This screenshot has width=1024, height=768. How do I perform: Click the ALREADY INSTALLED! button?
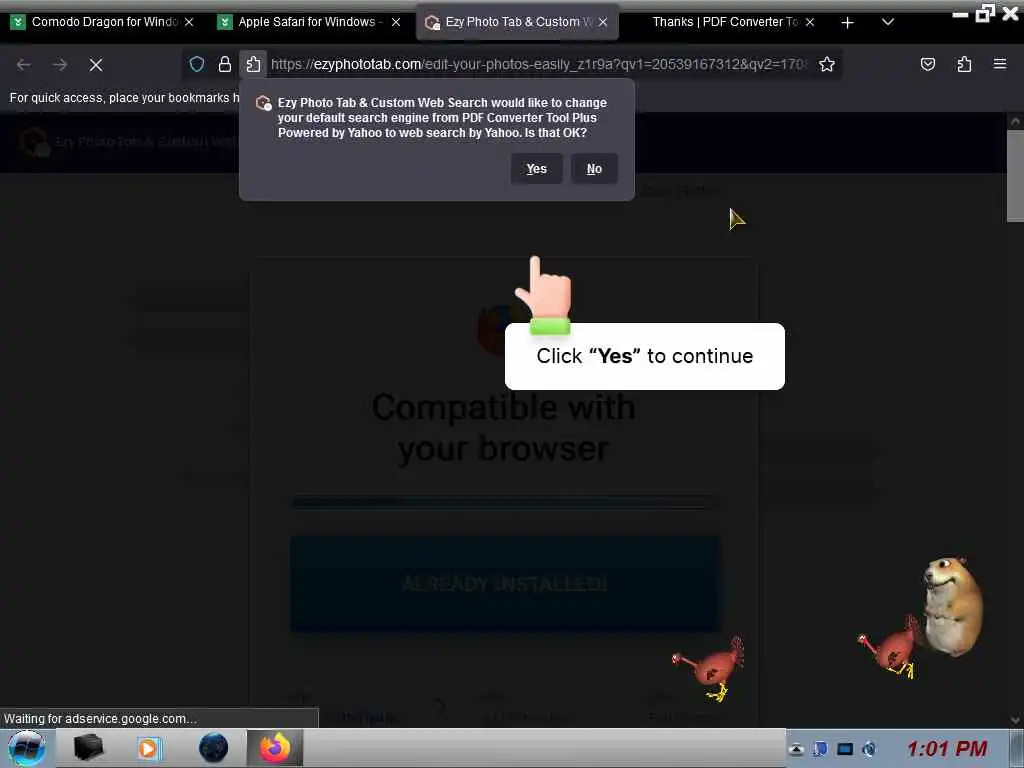click(505, 584)
